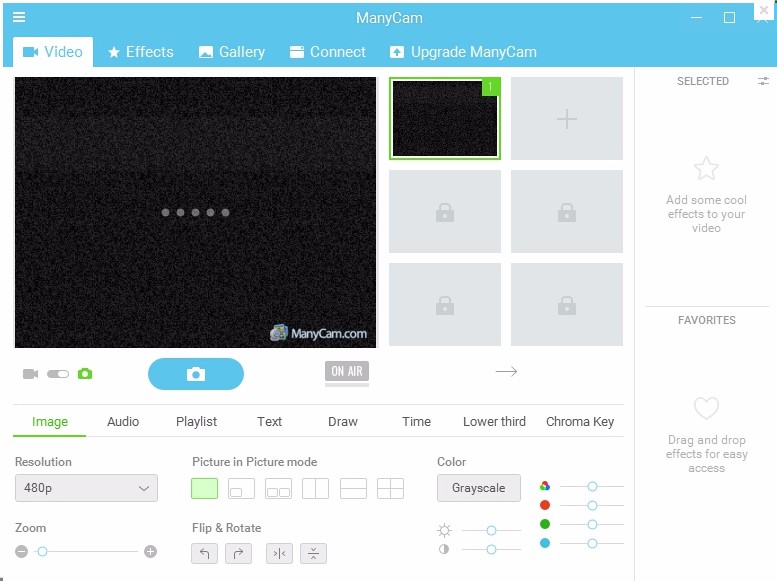The width and height of the screenshot is (777, 581).
Task: Open the Draw tab
Action: pos(343,421)
